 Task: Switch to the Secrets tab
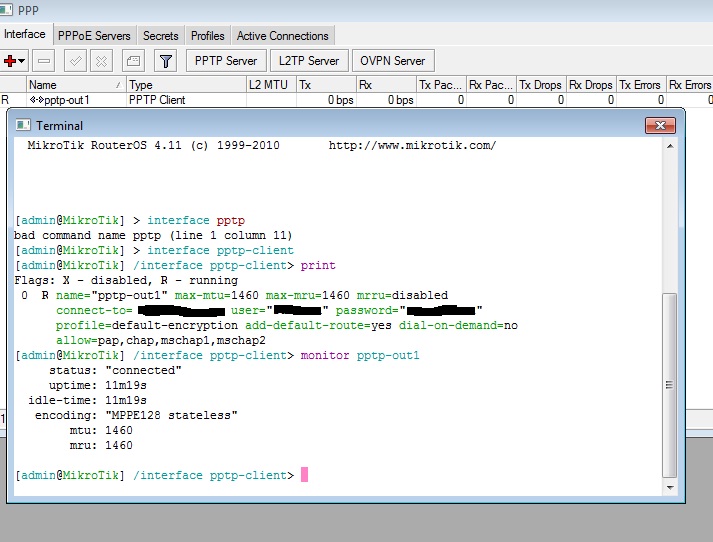pyautogui.click(x=161, y=35)
